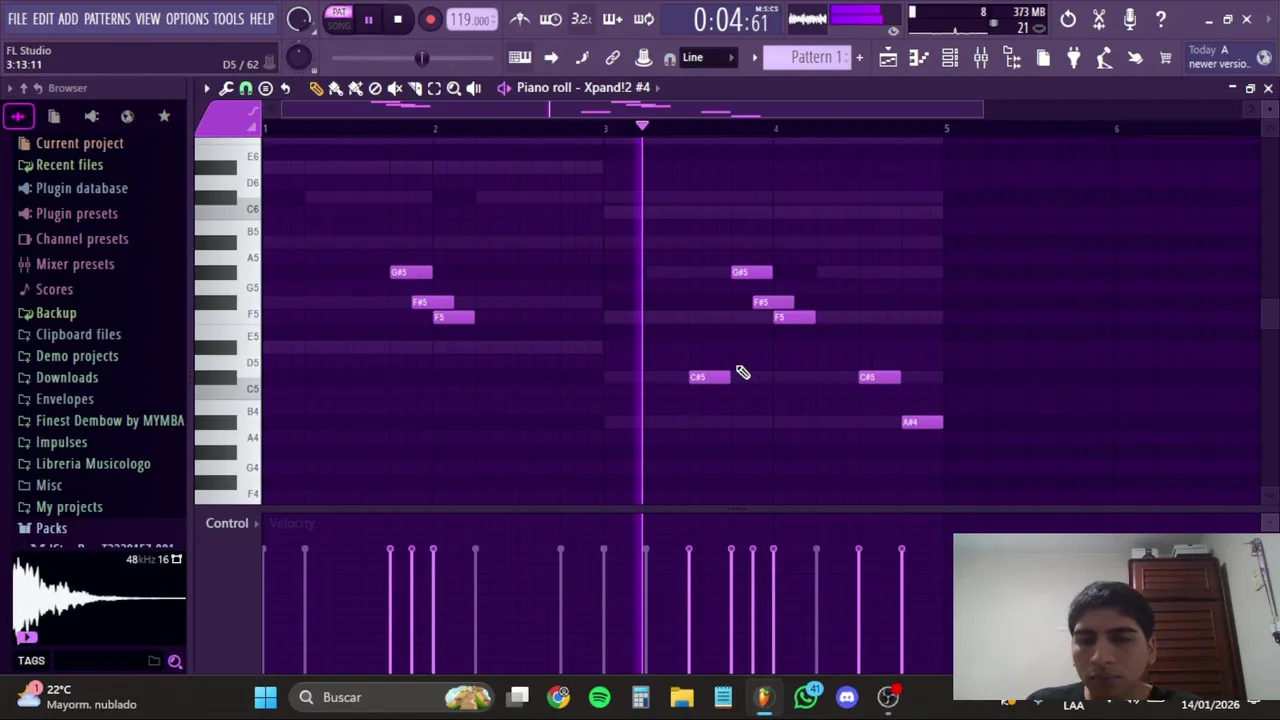Open piano roll stamp options icon
Screen dimensions: 1280x720
[266, 88]
